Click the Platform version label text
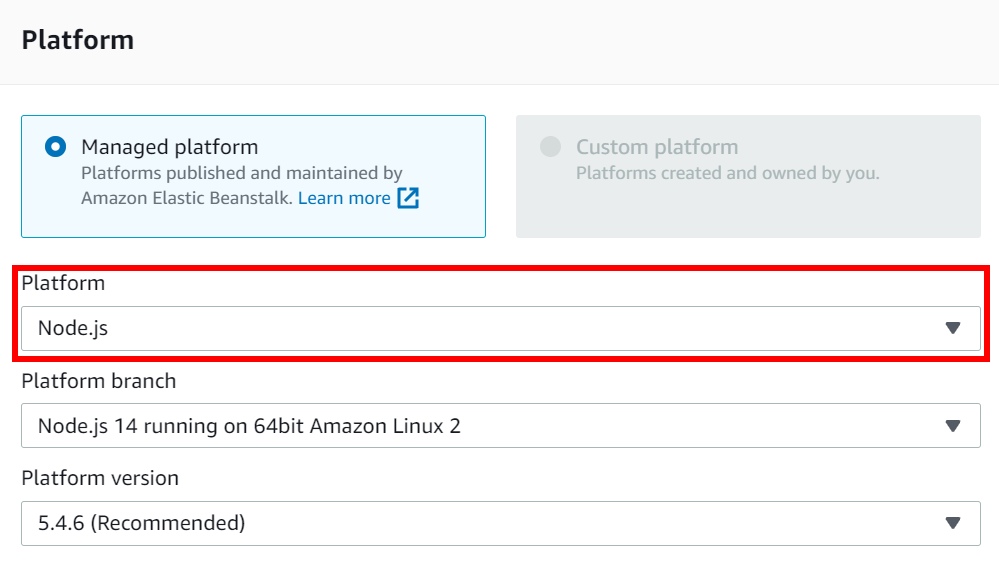This screenshot has width=999, height=577. (x=100, y=478)
